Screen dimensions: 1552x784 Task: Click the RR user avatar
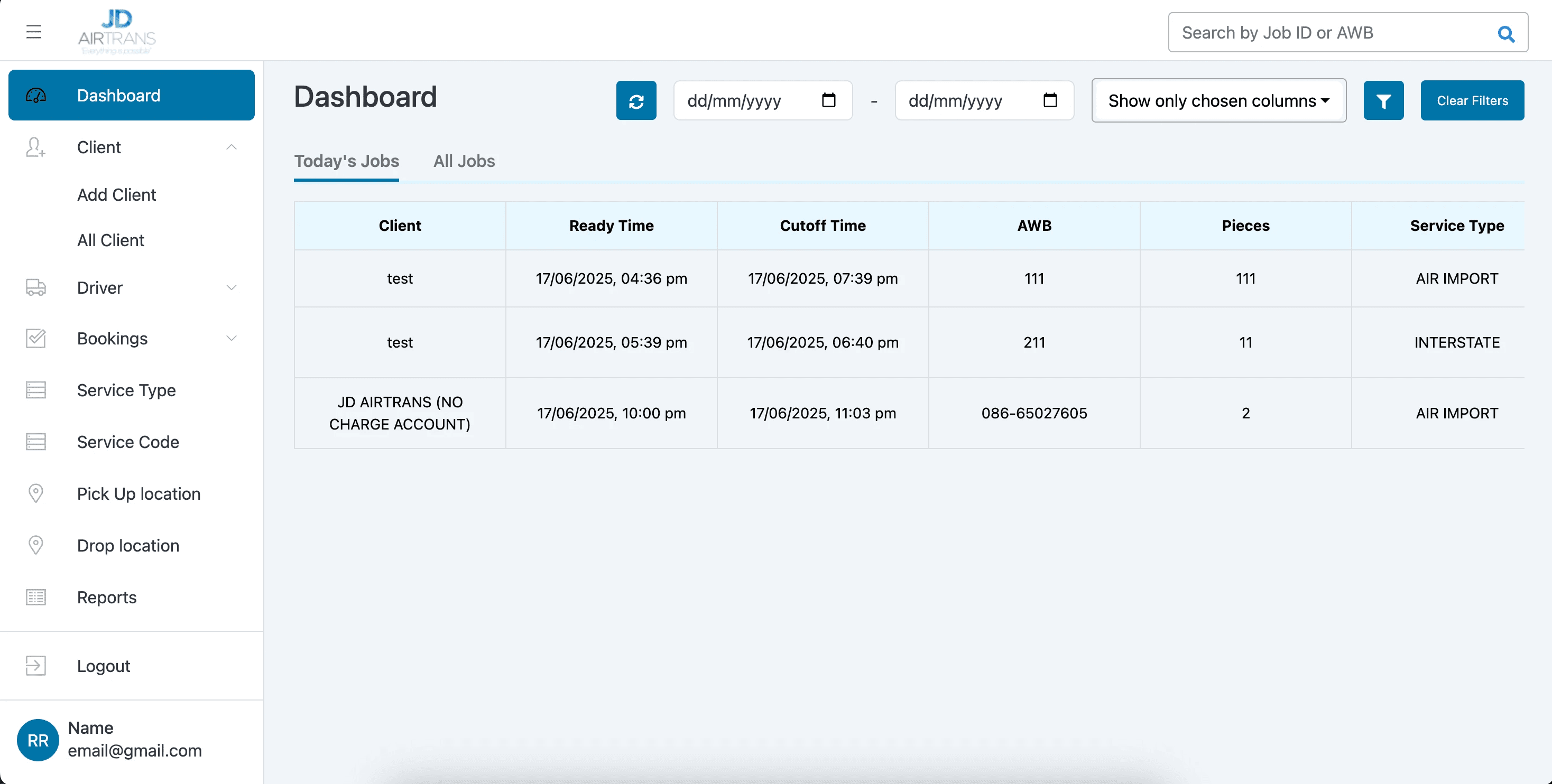click(x=38, y=740)
